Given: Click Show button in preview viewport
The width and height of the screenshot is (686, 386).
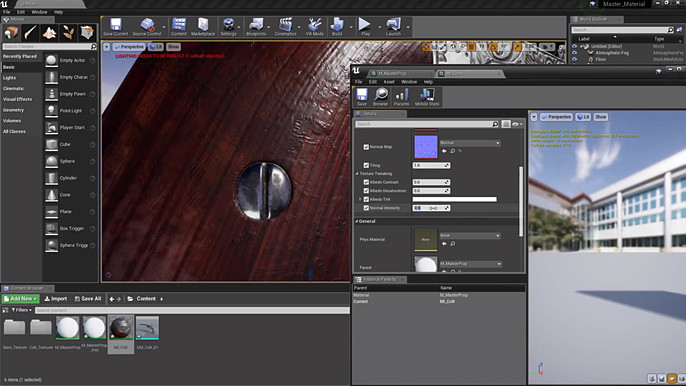Looking at the screenshot, I should 601,117.
